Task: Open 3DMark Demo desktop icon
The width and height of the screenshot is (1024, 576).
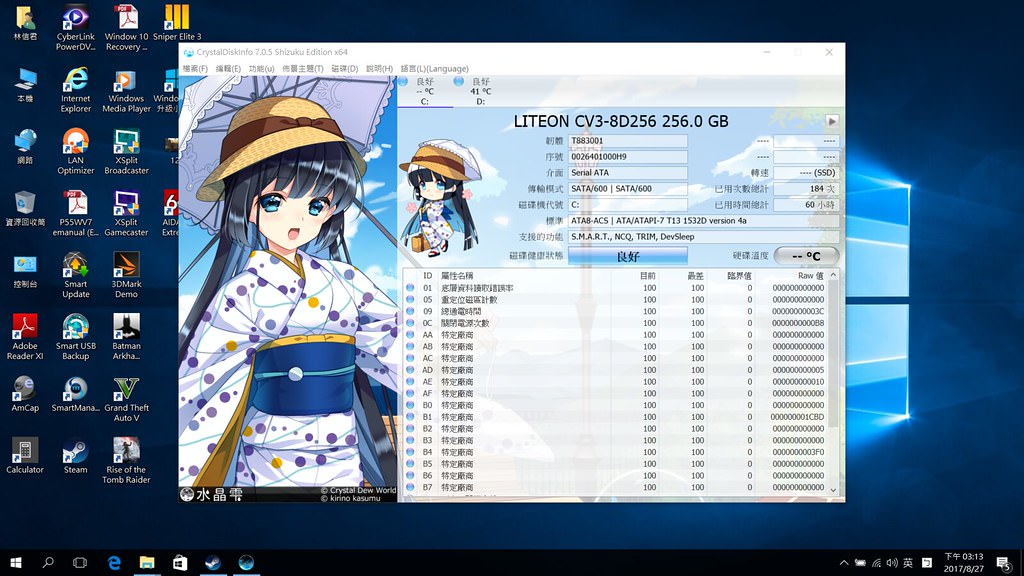Action: coord(126,276)
